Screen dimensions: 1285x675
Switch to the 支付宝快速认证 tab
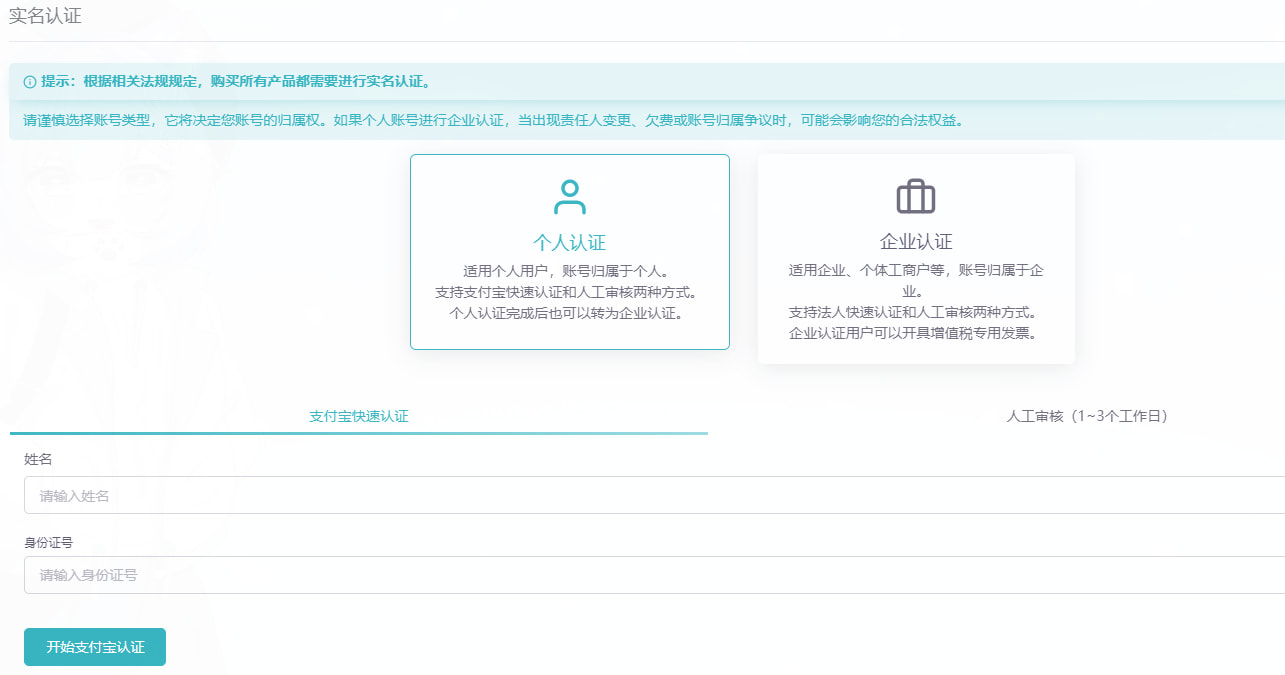pyautogui.click(x=359, y=417)
